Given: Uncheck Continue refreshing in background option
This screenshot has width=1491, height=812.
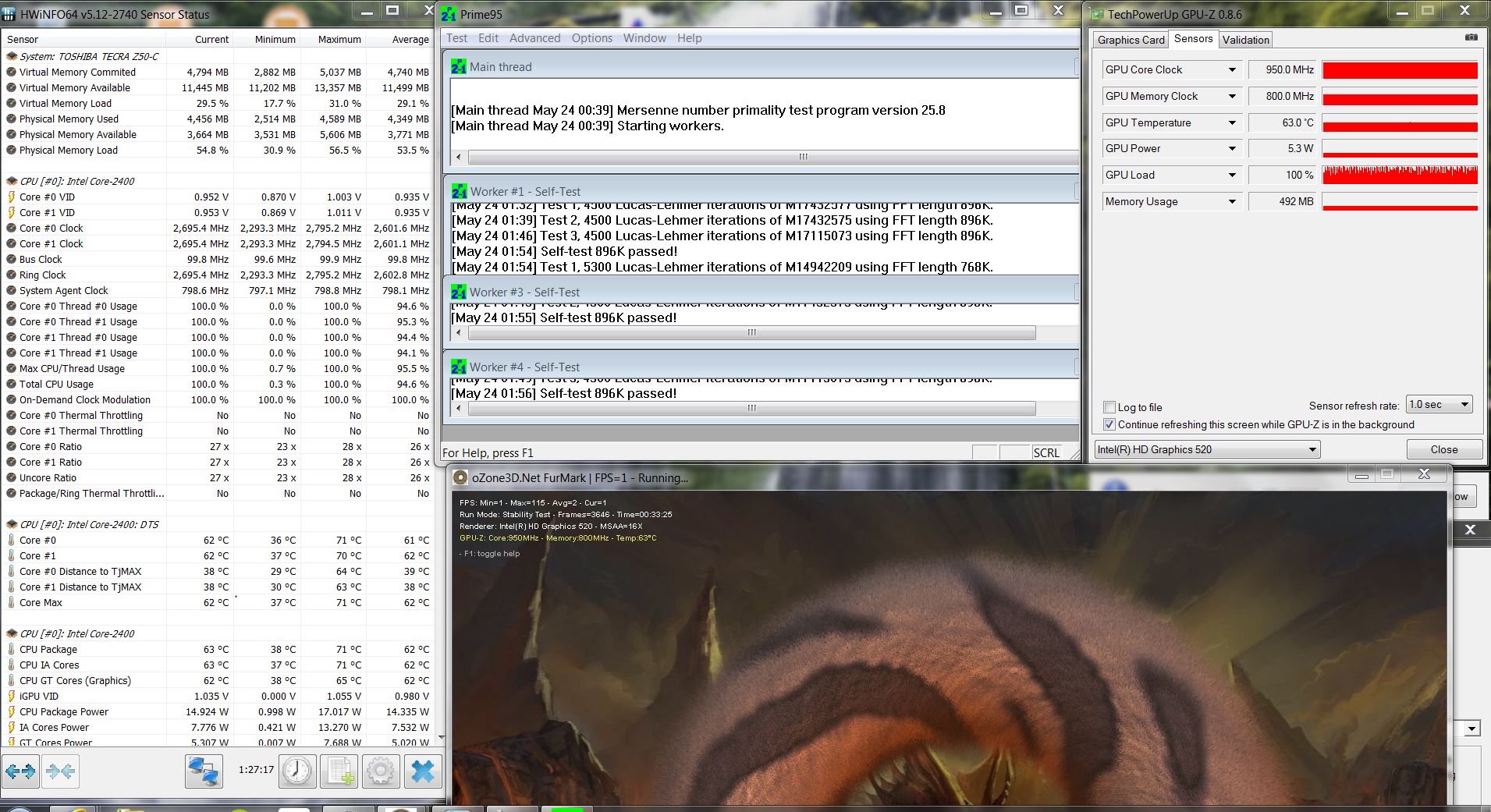Looking at the screenshot, I should tap(1109, 424).
